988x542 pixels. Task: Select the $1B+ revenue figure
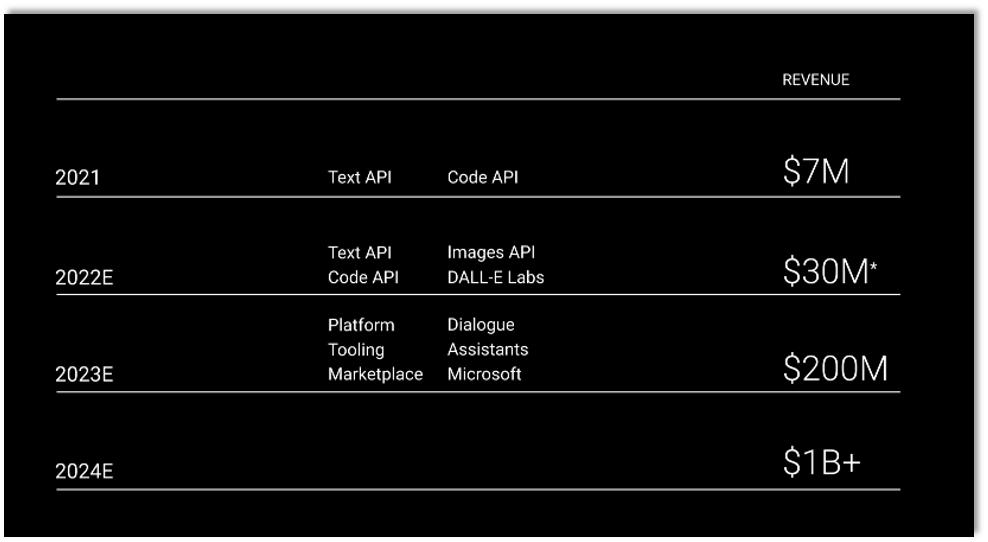(x=821, y=464)
